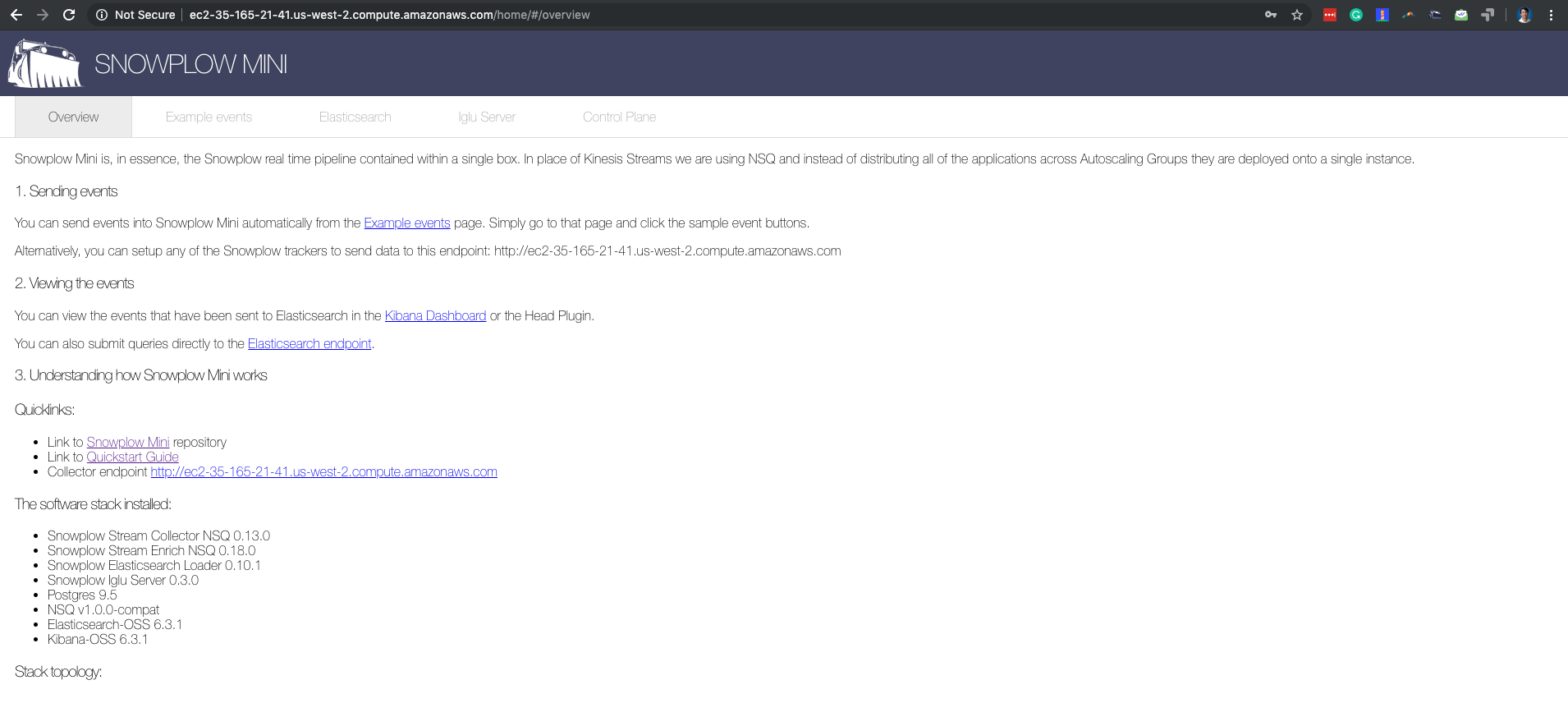The height and width of the screenshot is (703, 1568).
Task: Switch to the Elasticsearch tab
Action: [355, 117]
